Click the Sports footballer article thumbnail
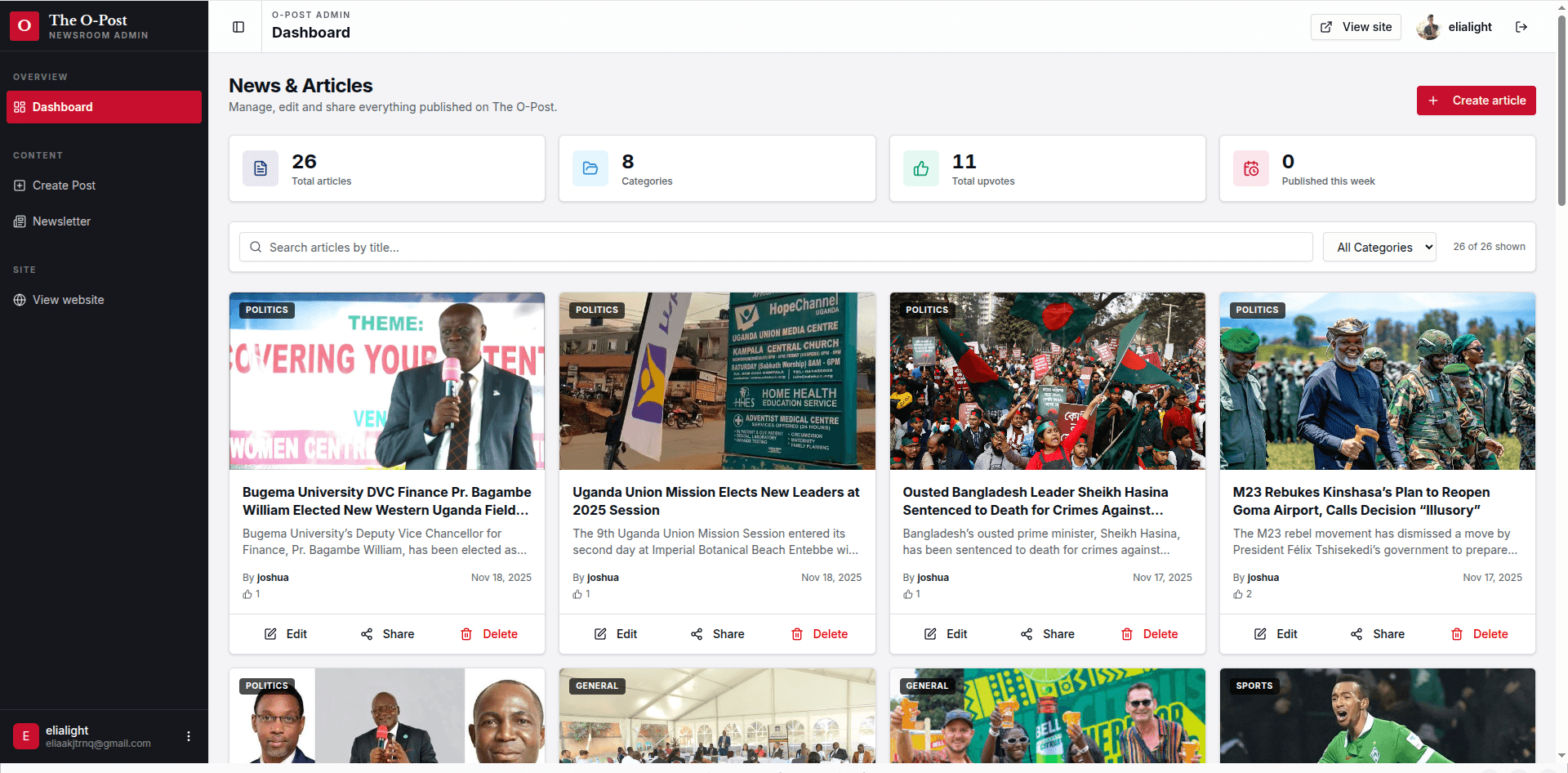The width and height of the screenshot is (1568, 773). coord(1377,716)
